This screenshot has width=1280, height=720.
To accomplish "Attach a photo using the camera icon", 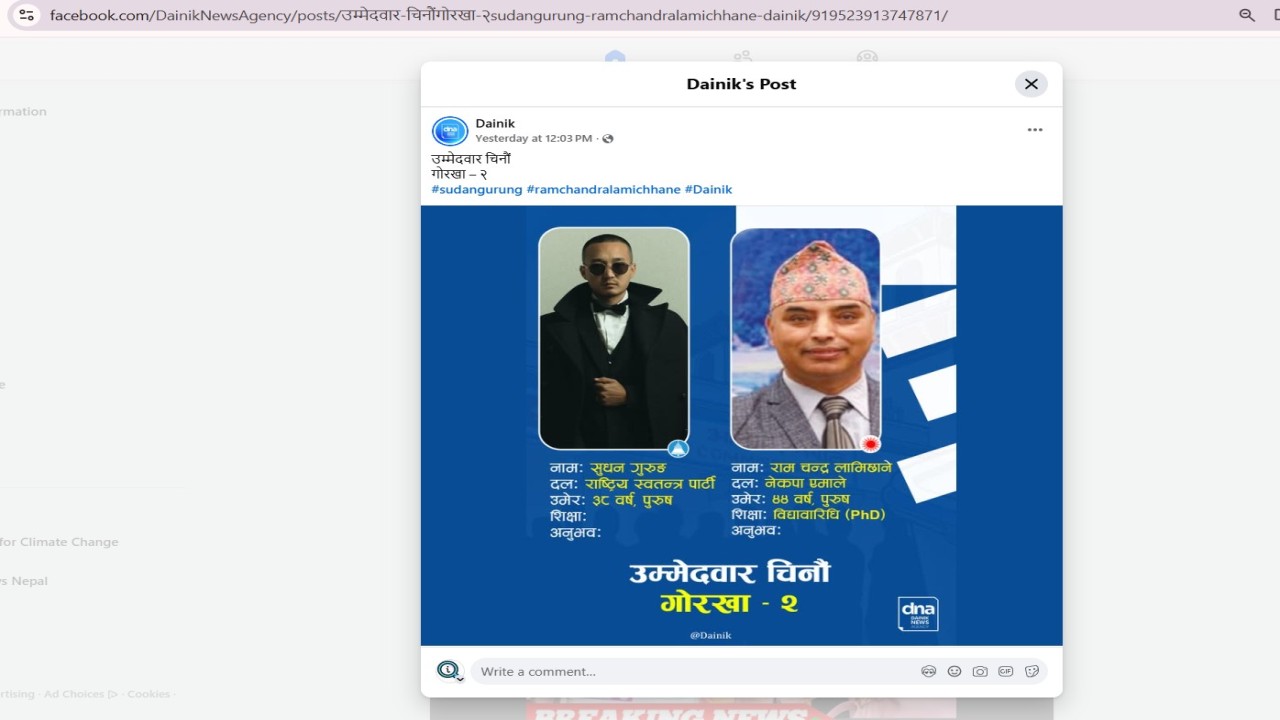I will 980,672.
